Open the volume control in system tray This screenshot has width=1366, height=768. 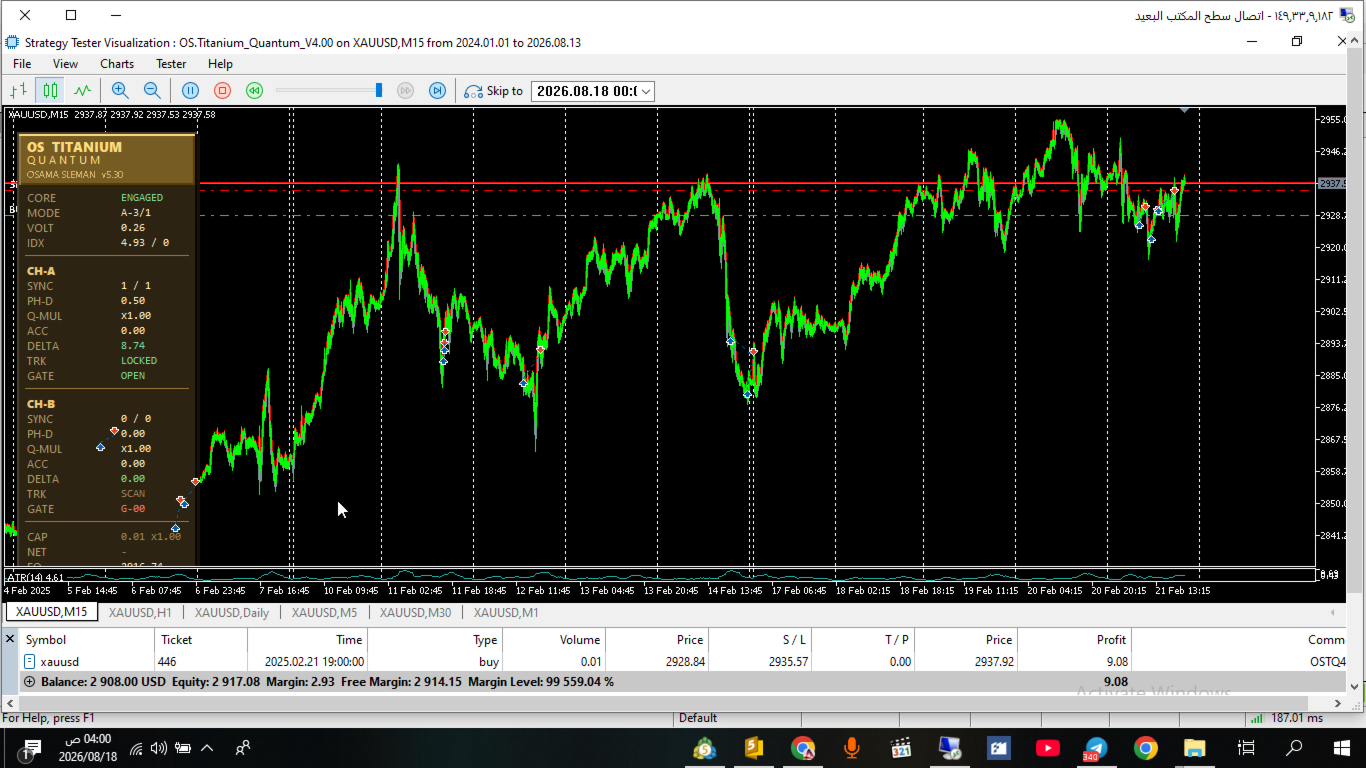click(159, 748)
